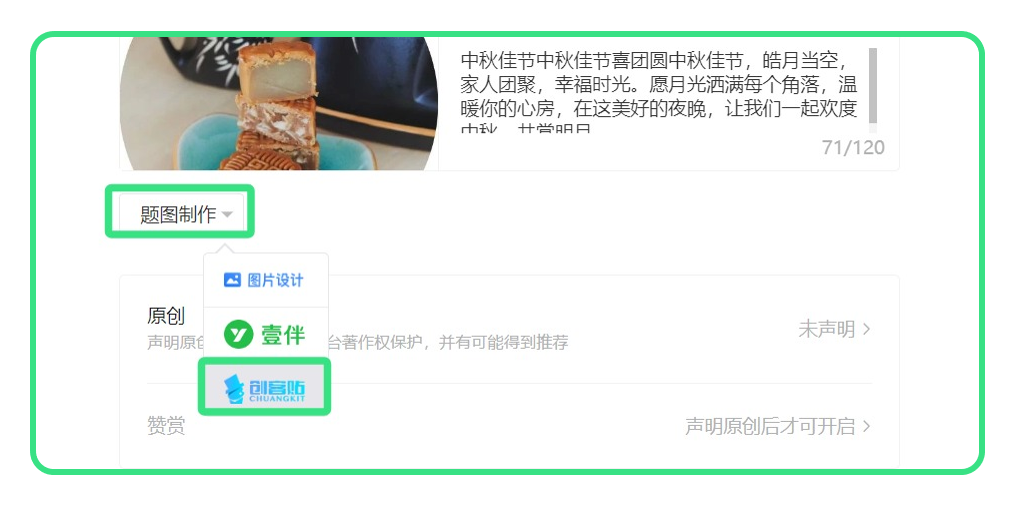Select 图片设计 from the dropdown menu

tap(265, 280)
